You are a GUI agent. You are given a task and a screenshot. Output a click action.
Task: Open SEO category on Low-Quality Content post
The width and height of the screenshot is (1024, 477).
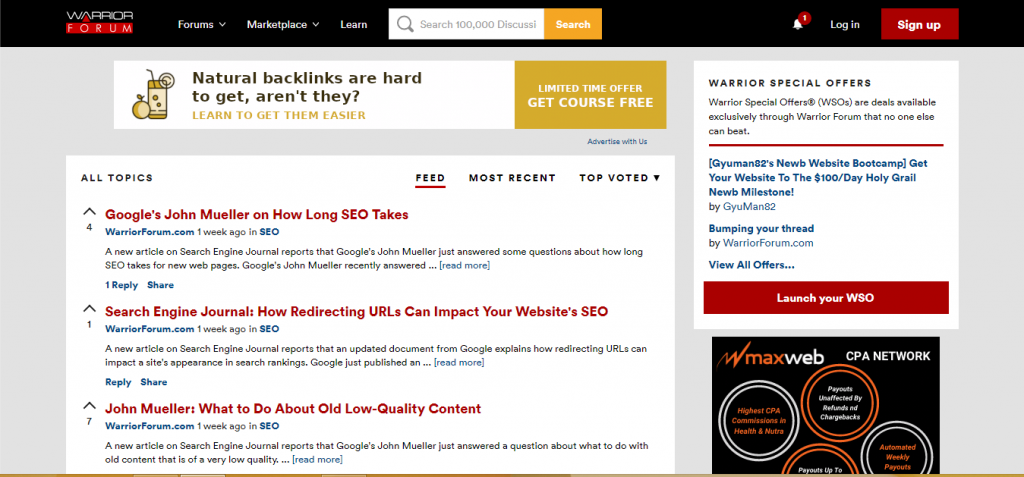coord(269,426)
